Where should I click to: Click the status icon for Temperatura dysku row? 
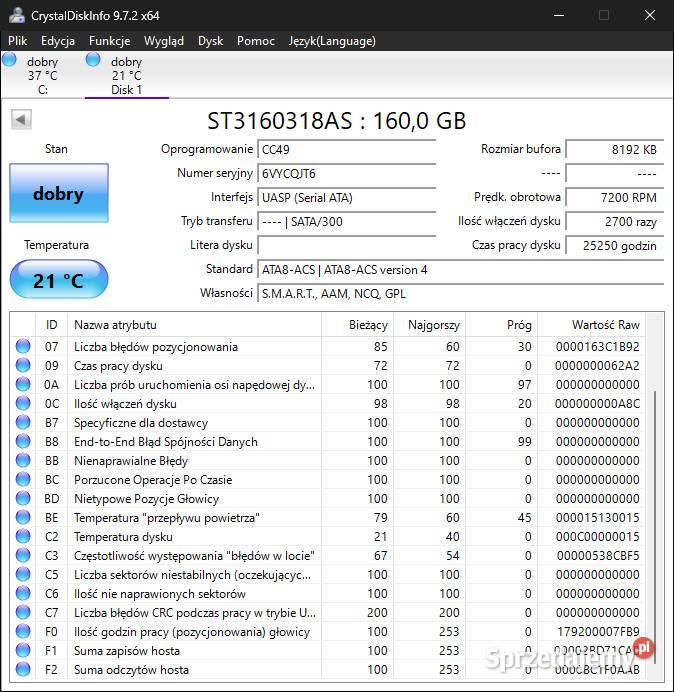[x=23, y=537]
